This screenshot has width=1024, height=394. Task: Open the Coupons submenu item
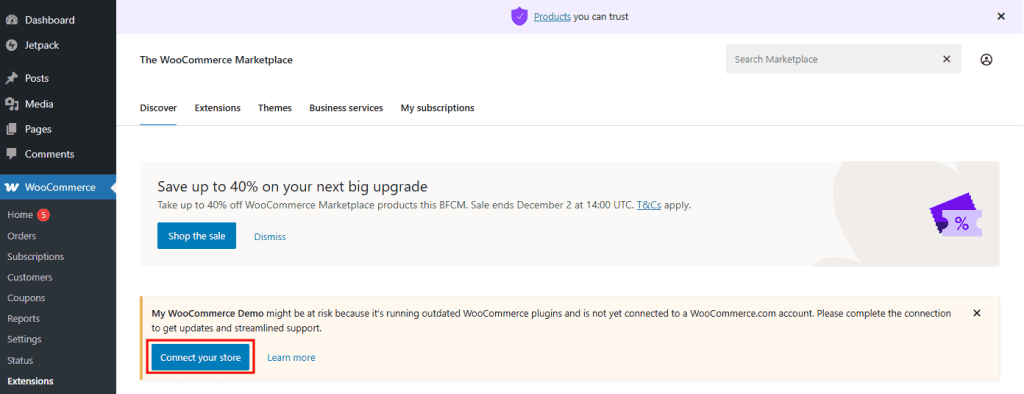26,298
